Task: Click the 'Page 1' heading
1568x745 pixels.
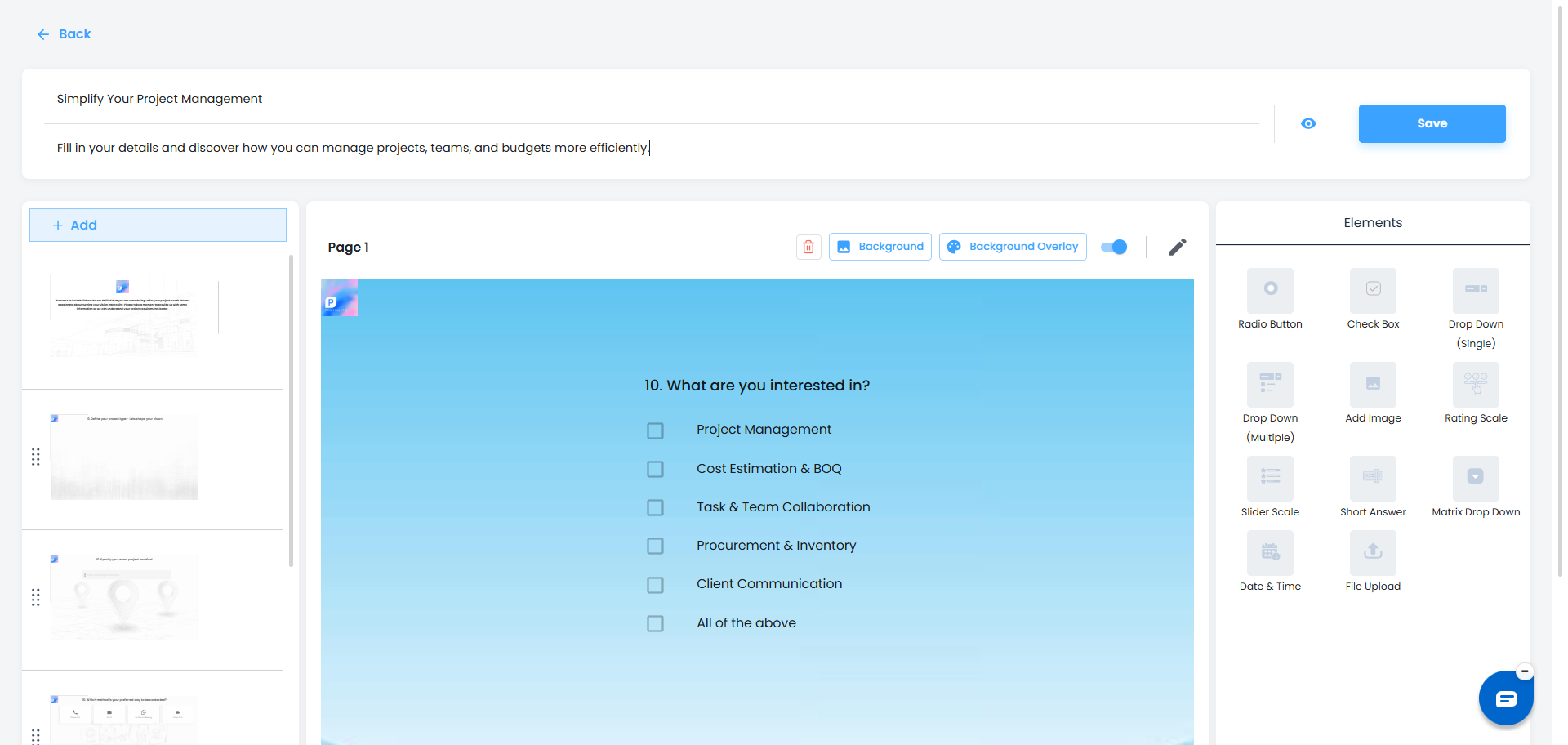Action: point(349,247)
